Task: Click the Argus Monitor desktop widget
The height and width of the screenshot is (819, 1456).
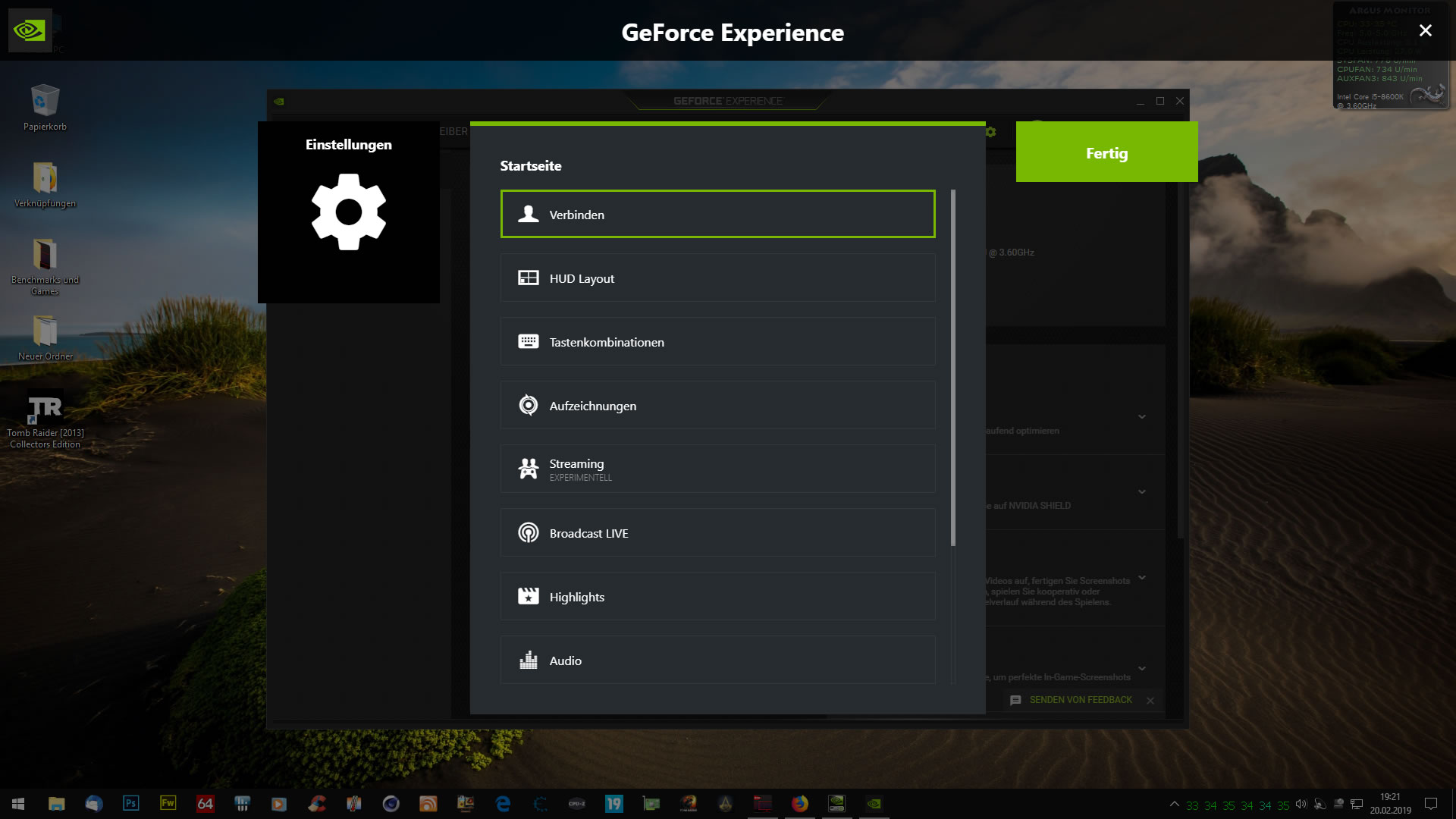Action: 1391,55
